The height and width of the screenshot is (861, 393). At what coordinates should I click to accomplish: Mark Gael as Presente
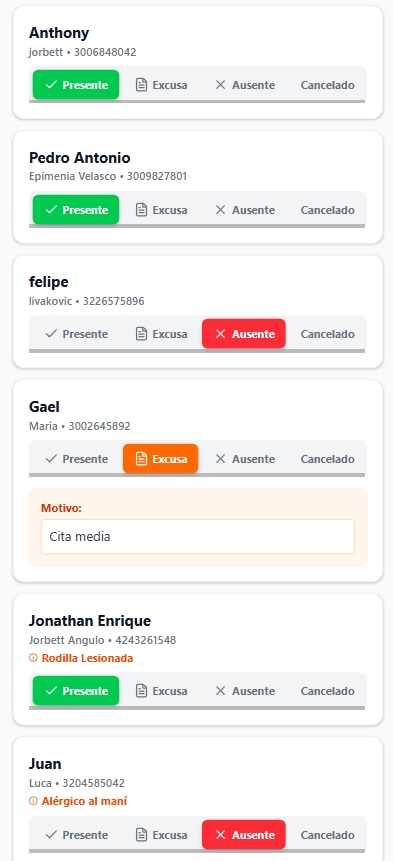[x=76, y=459]
